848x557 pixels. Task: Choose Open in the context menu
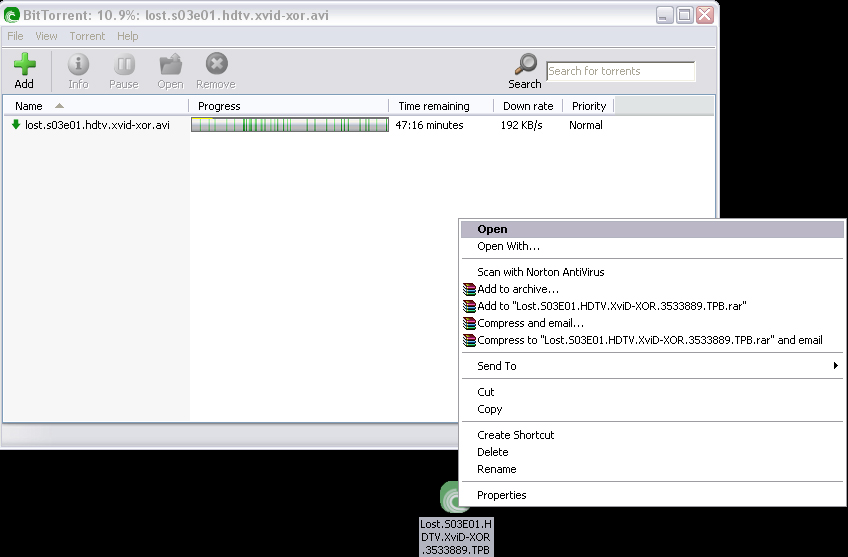pos(652,229)
